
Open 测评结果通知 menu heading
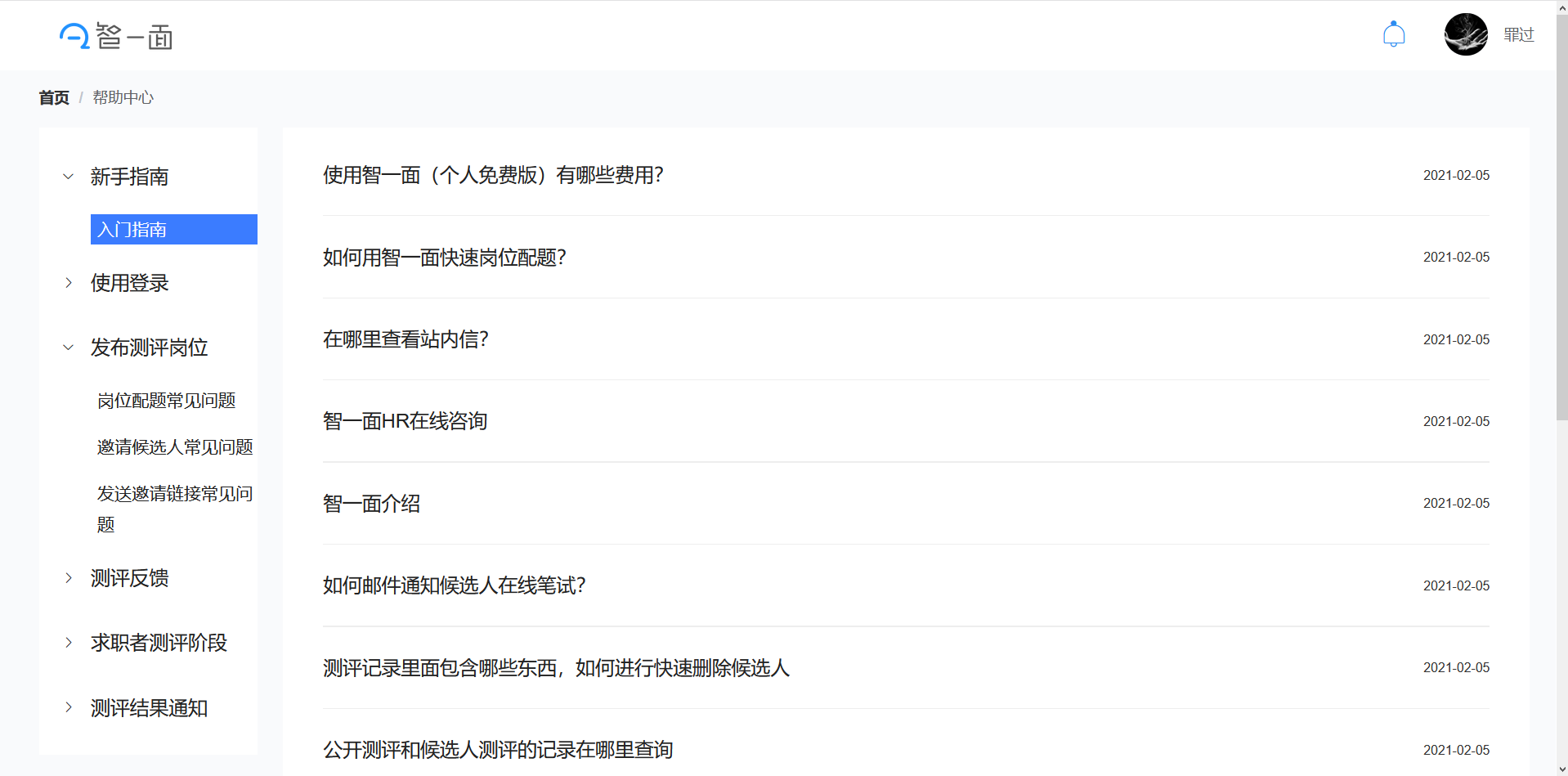coord(149,708)
